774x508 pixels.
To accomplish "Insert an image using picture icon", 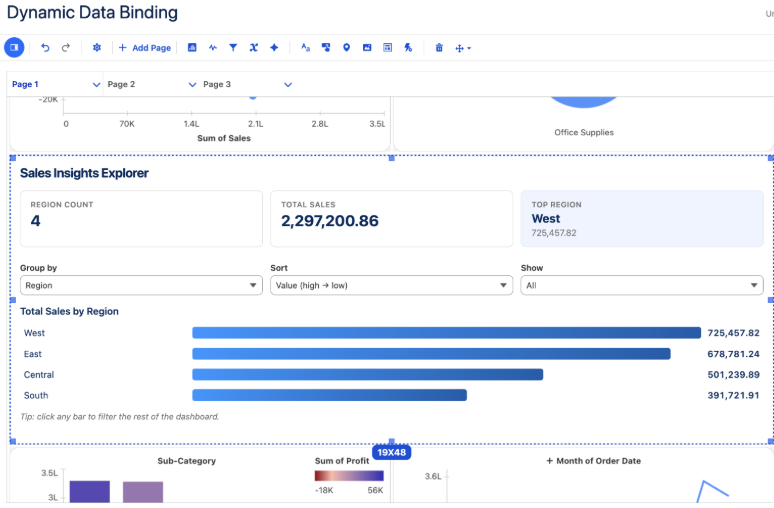I will click(367, 47).
